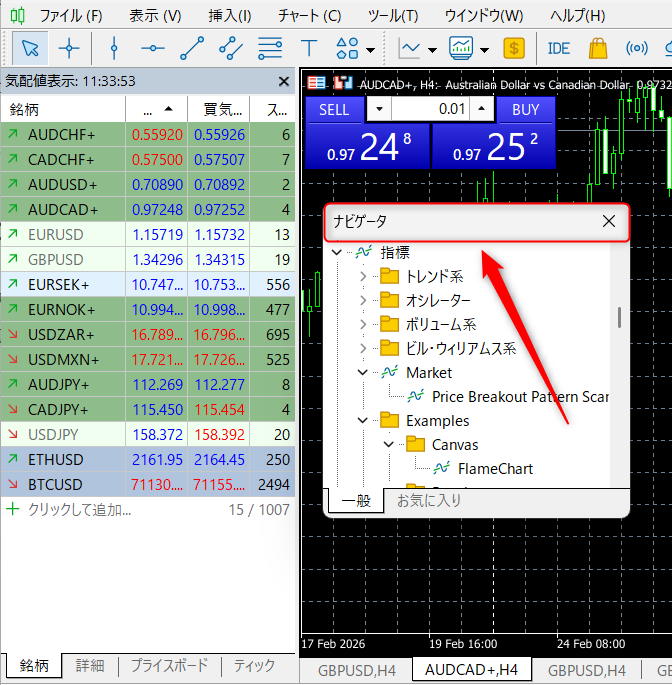The width and height of the screenshot is (672, 685).
Task: Switch to the プライスボード tab
Action: click(x=168, y=666)
